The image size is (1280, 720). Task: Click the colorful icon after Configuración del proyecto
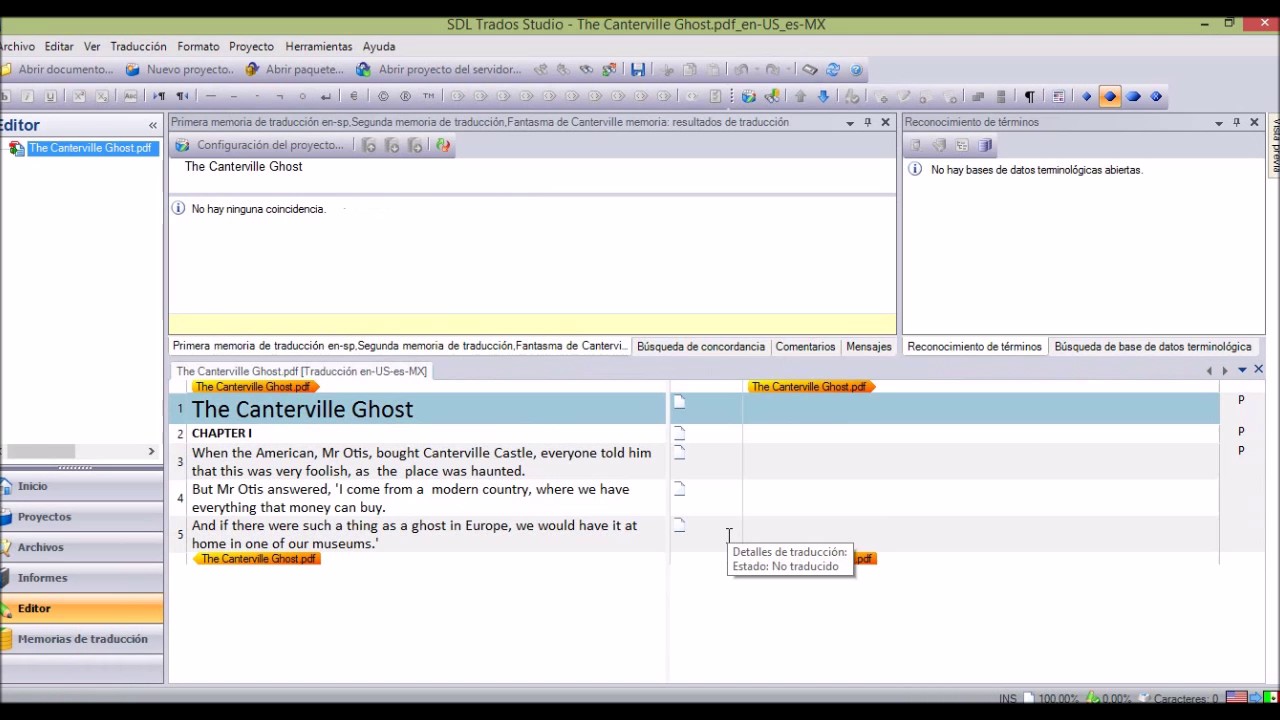point(443,146)
